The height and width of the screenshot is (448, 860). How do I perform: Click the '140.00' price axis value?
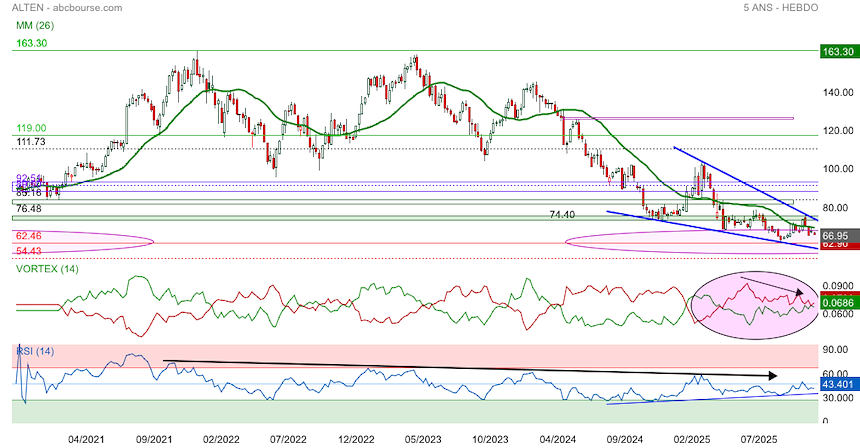(838, 93)
